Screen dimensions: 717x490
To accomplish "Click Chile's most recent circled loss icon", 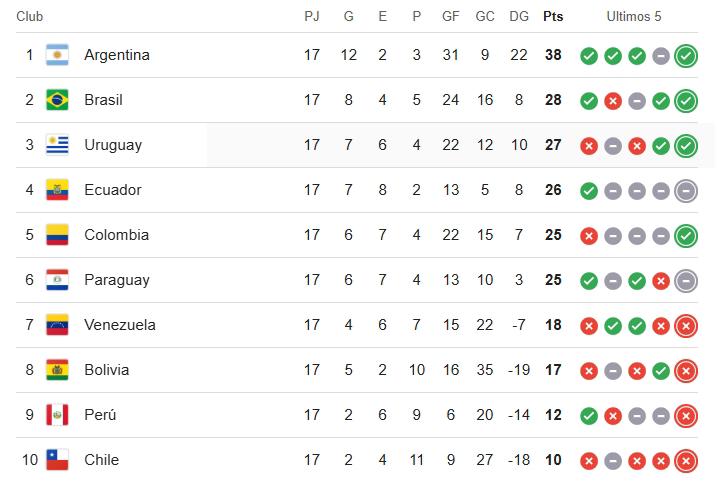I will tap(685, 461).
